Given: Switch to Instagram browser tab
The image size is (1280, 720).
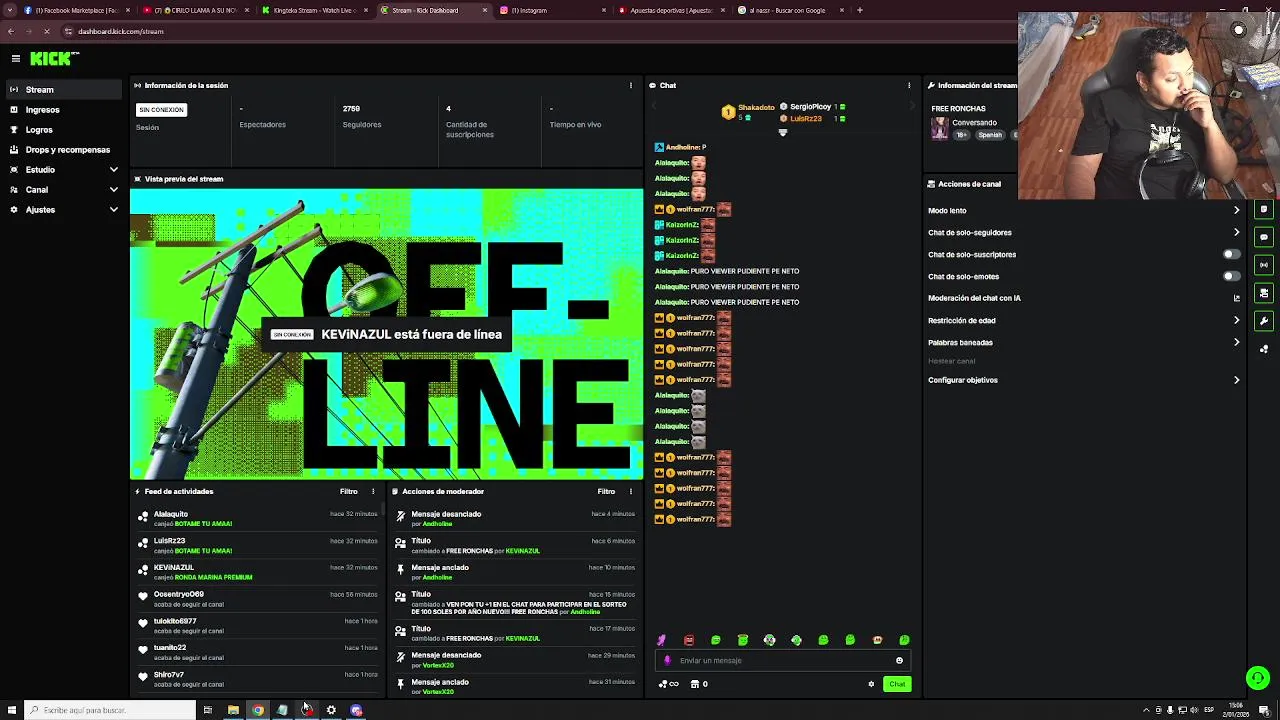Looking at the screenshot, I should 553,10.
